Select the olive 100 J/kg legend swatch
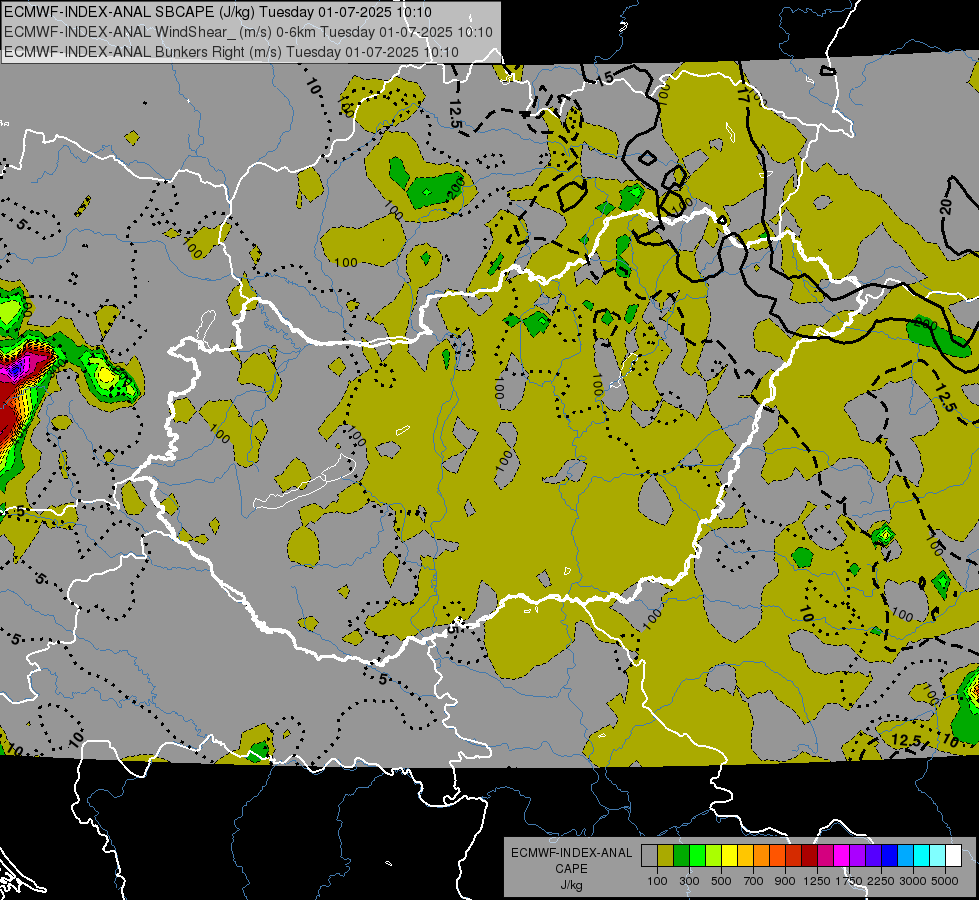 (x=666, y=856)
